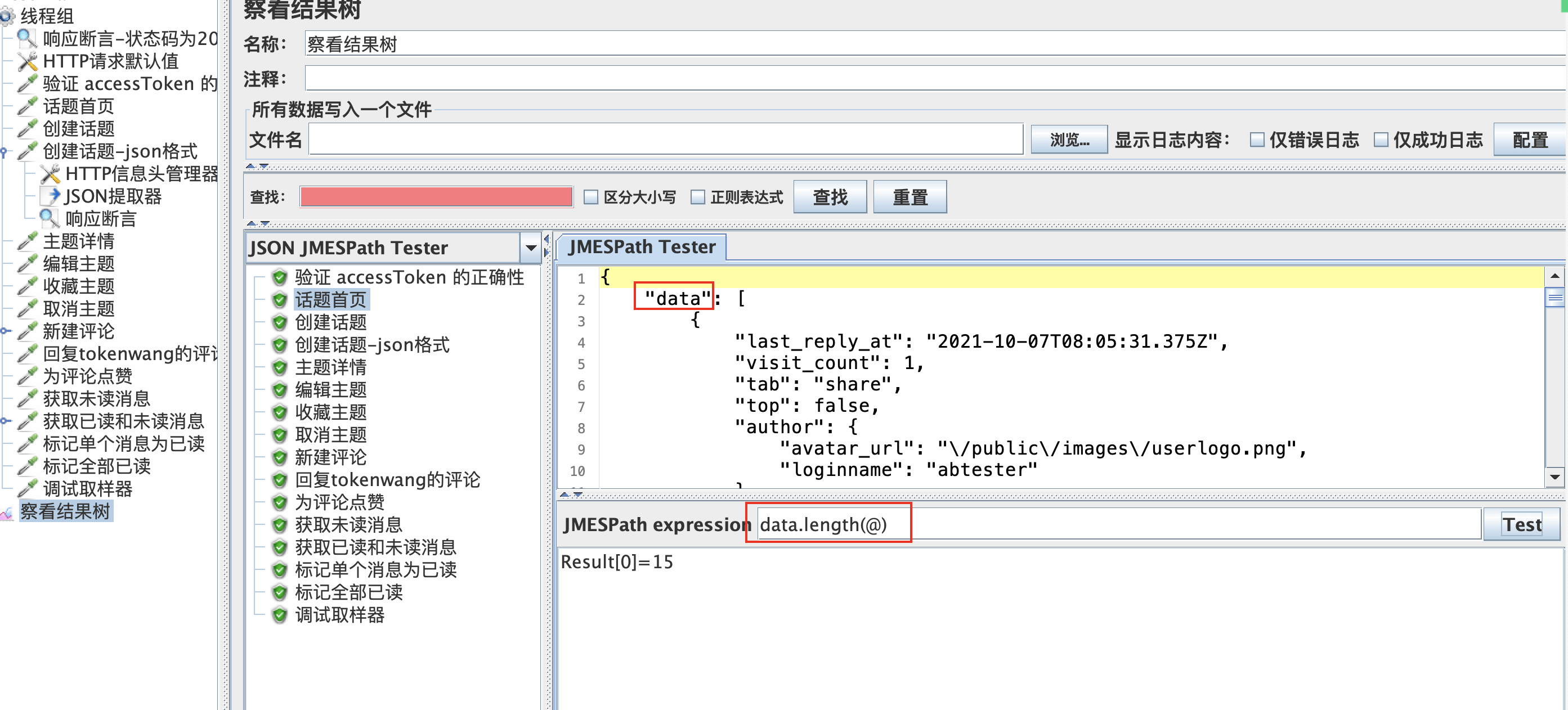This screenshot has height=710, width=1568.
Task: Click the down arrow of JSON pane scrollbar
Action: [x=1554, y=477]
